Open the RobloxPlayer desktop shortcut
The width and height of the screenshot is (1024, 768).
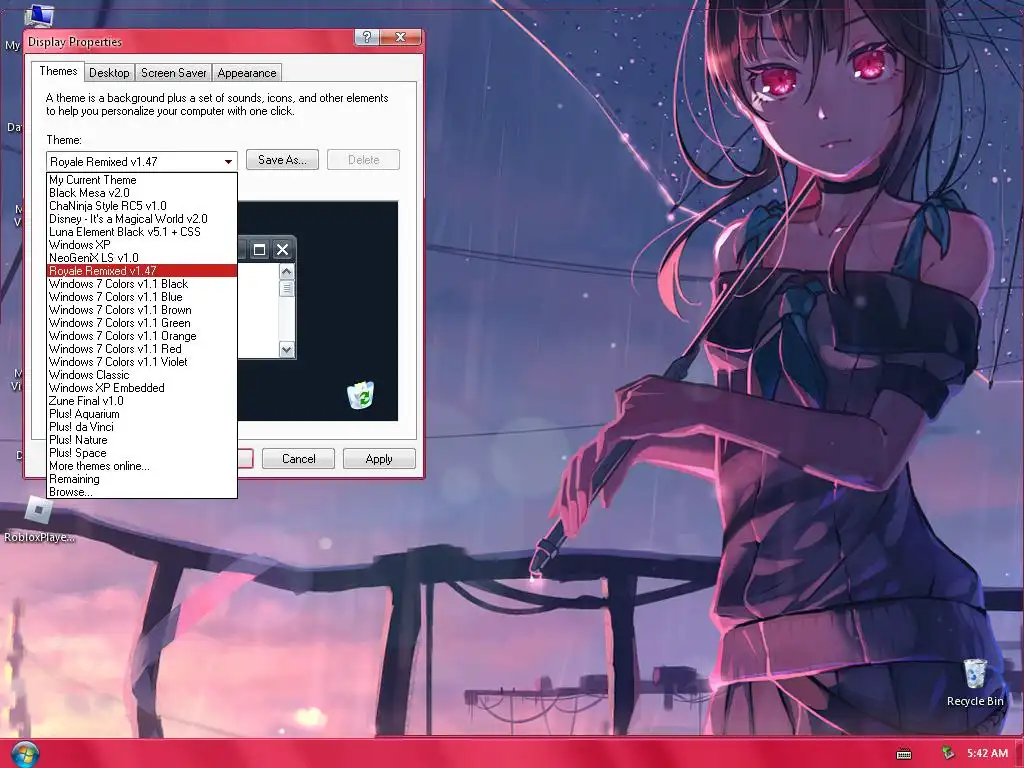(x=39, y=520)
